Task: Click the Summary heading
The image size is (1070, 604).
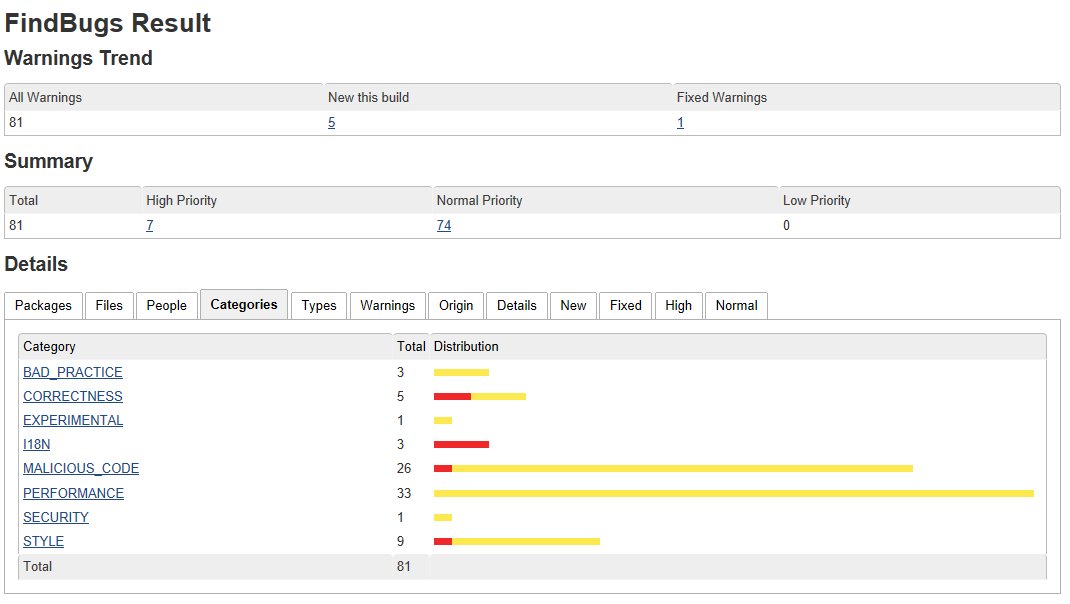Action: [48, 162]
